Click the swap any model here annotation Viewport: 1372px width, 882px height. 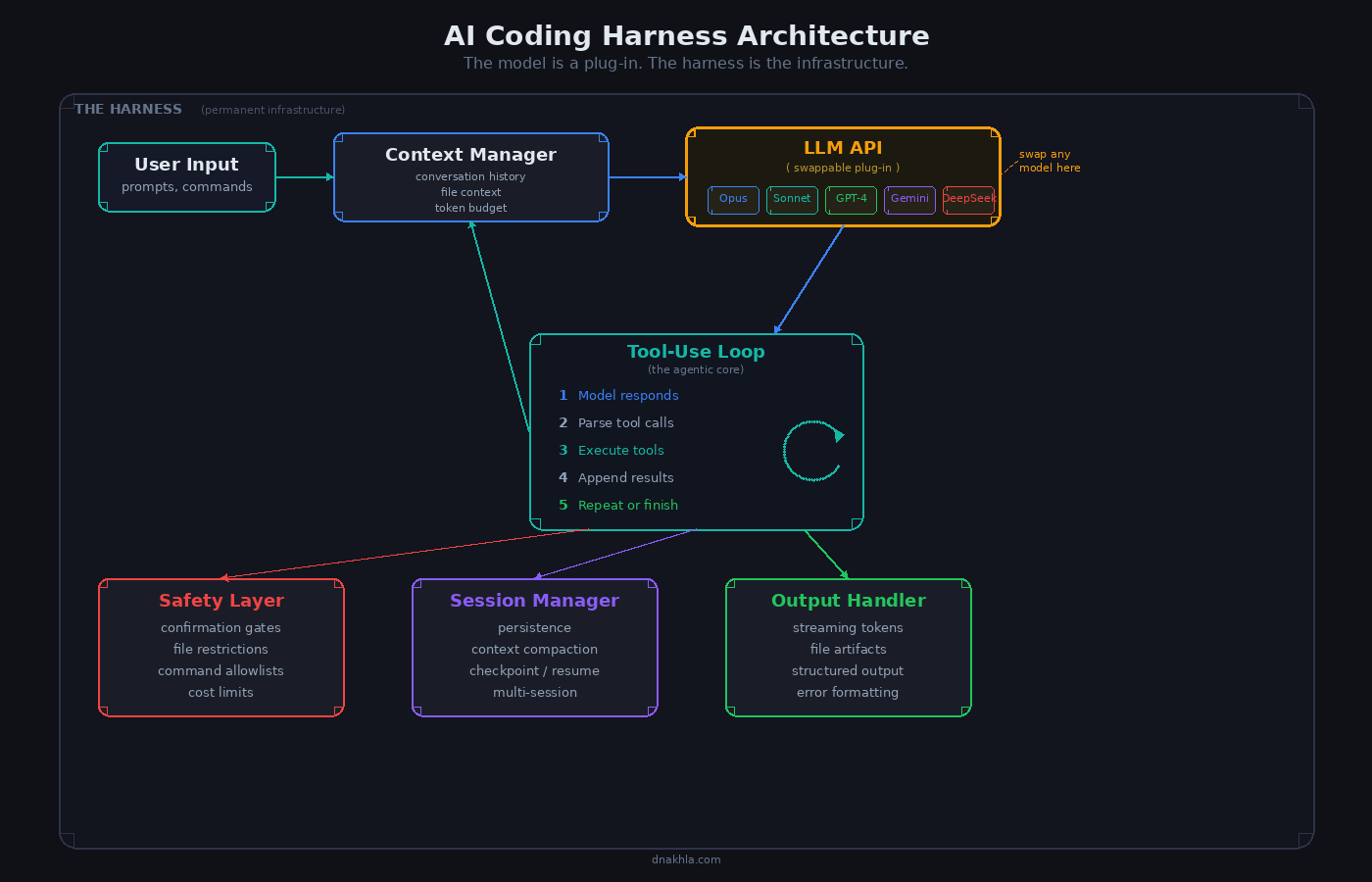point(1049,160)
